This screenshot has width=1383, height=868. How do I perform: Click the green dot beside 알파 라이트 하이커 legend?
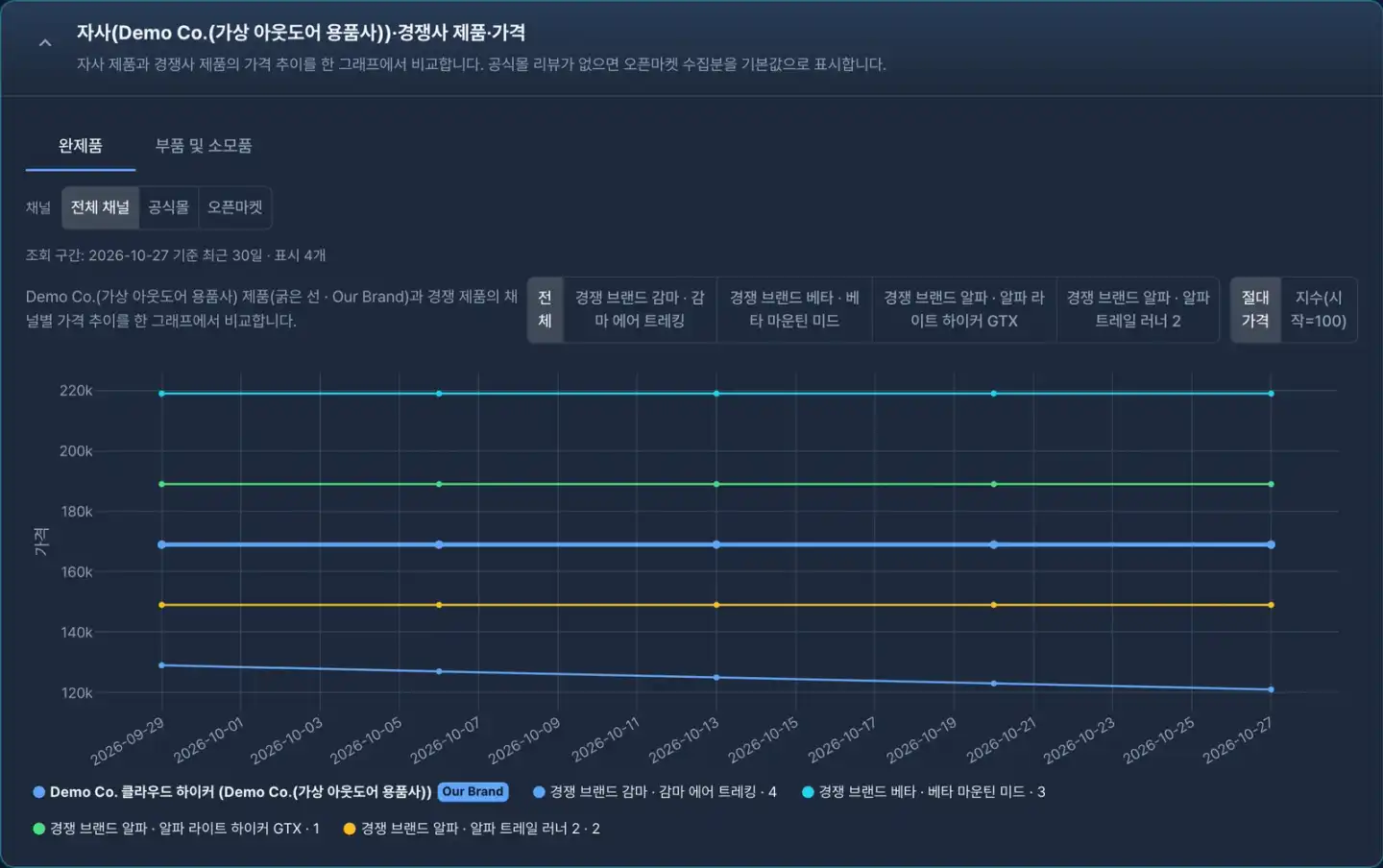tap(39, 829)
